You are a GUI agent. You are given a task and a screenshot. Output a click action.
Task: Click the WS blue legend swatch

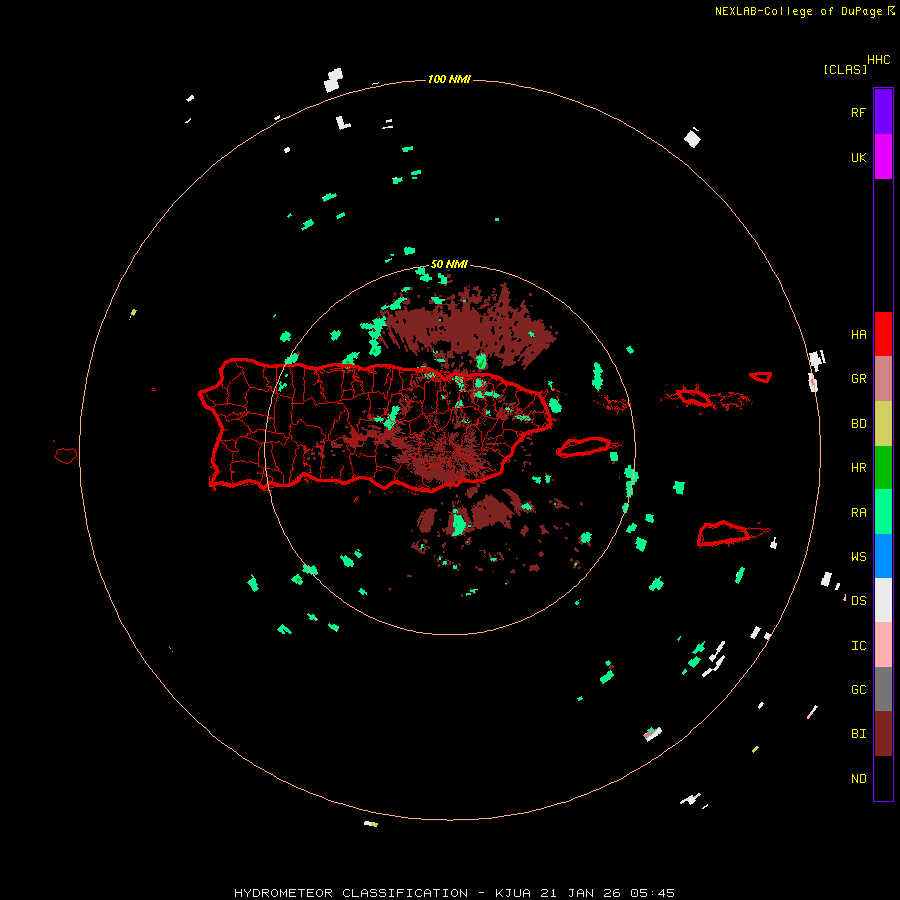pos(883,556)
